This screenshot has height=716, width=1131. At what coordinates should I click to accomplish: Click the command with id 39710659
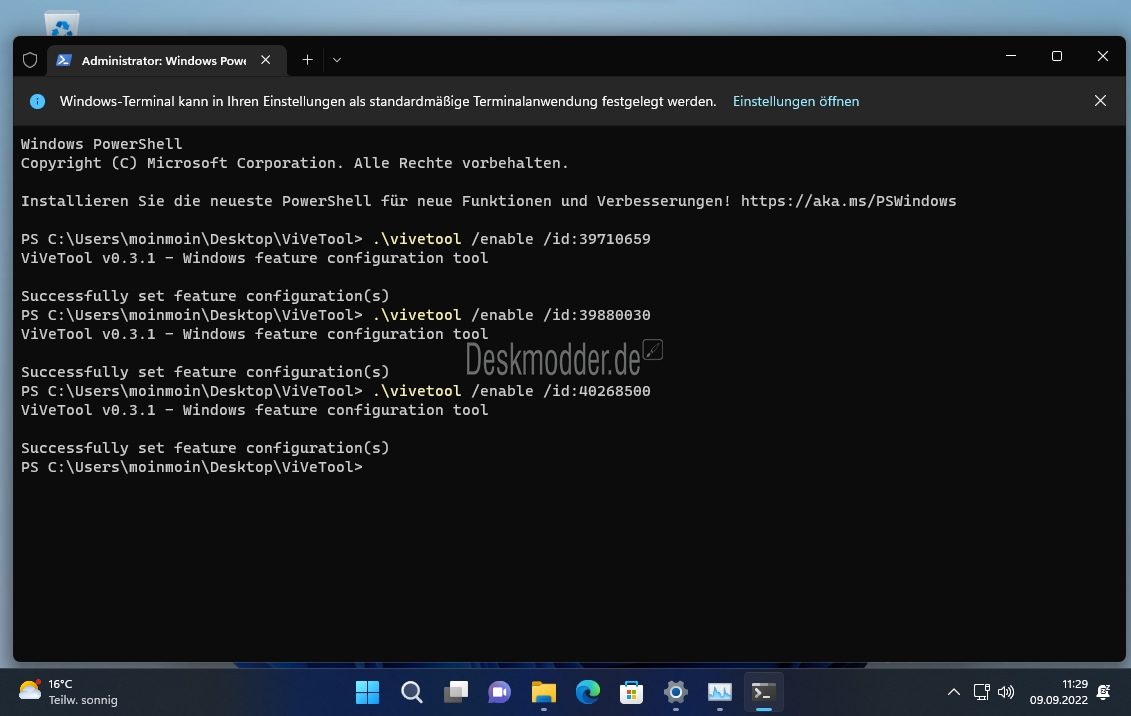[511, 239]
